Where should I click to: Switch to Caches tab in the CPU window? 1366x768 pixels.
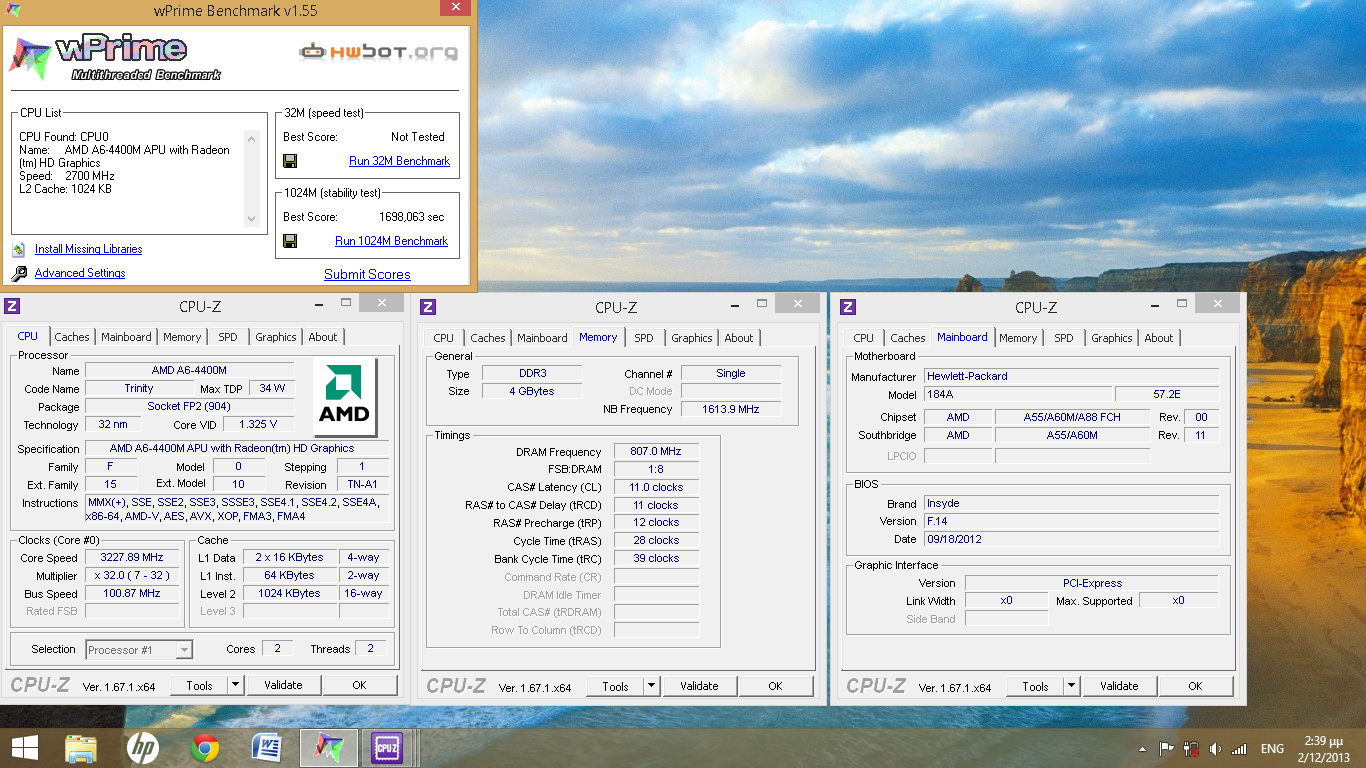pos(72,337)
